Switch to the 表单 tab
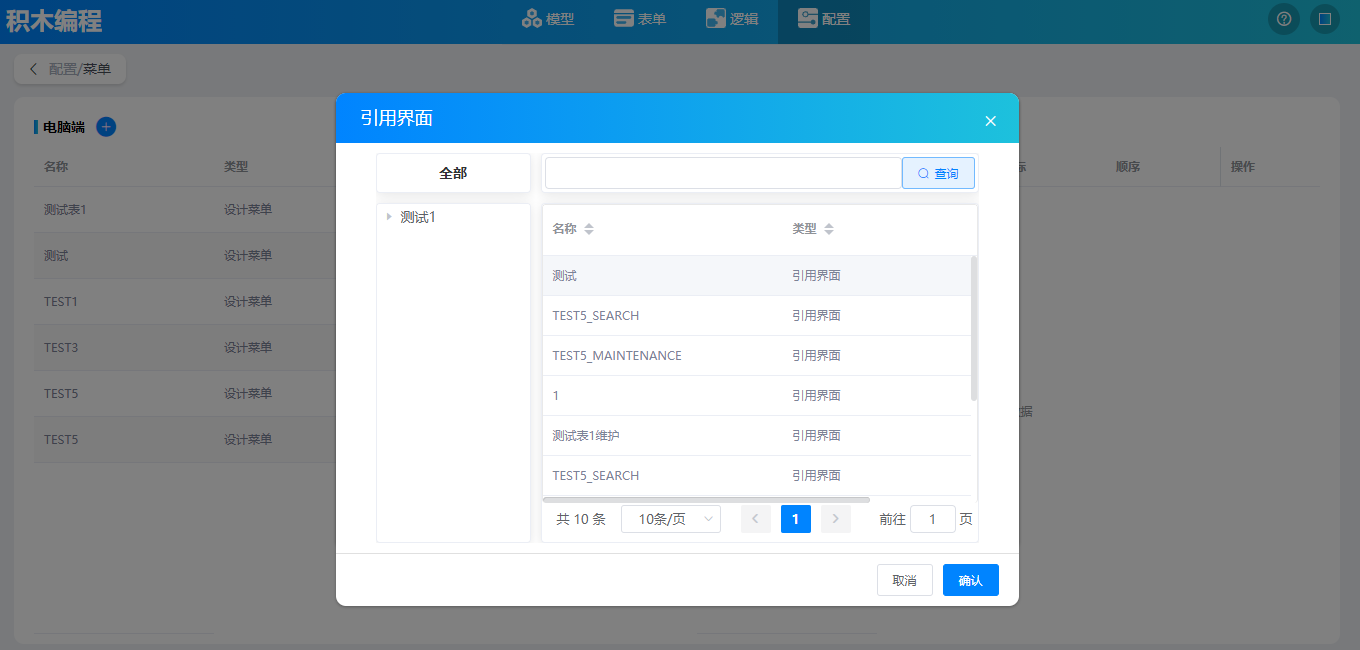 point(640,19)
